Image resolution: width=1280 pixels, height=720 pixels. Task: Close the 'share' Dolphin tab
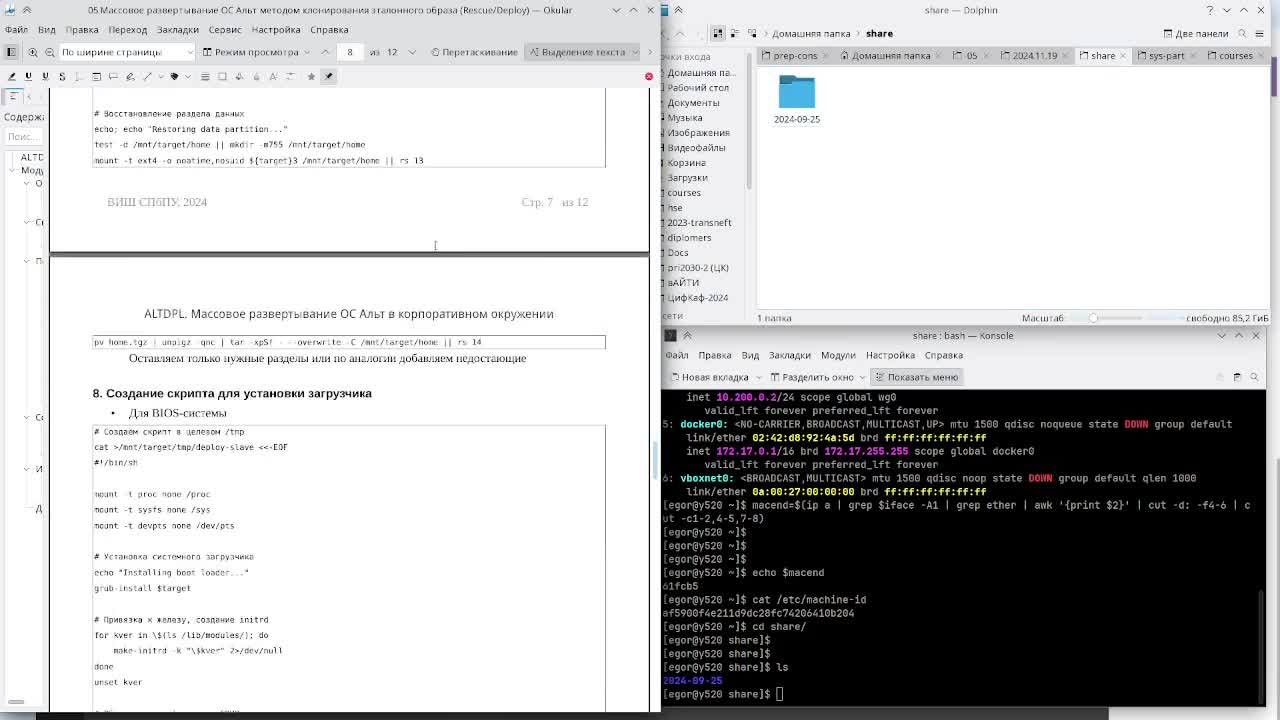click(1123, 55)
